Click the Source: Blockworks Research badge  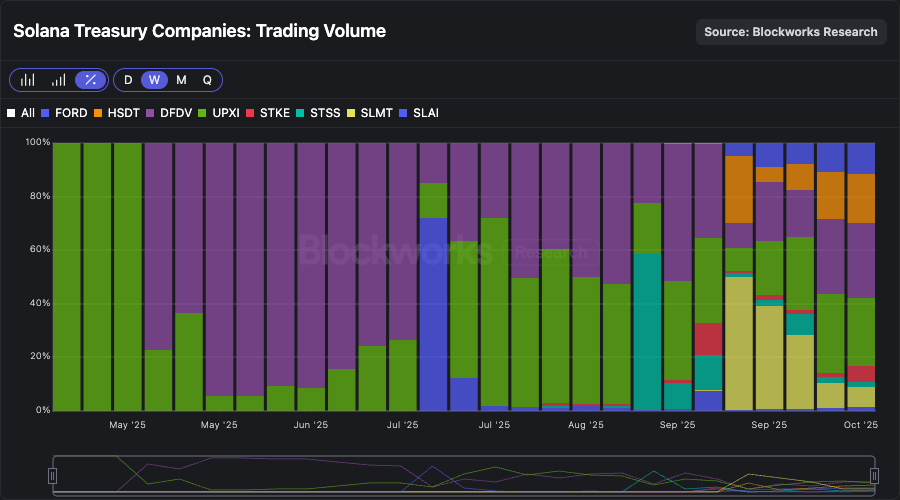pyautogui.click(x=790, y=32)
